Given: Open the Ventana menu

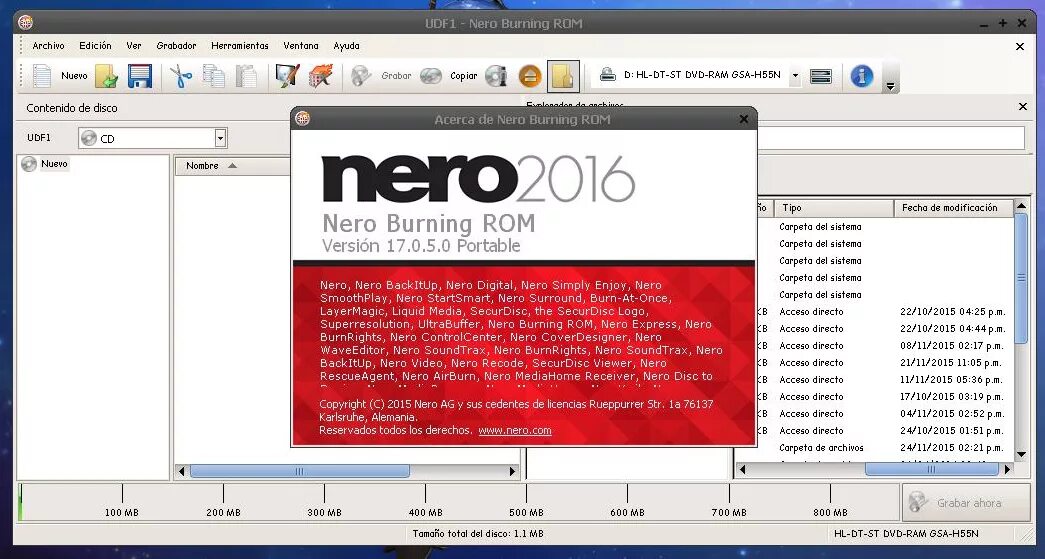Looking at the screenshot, I should tap(301, 46).
